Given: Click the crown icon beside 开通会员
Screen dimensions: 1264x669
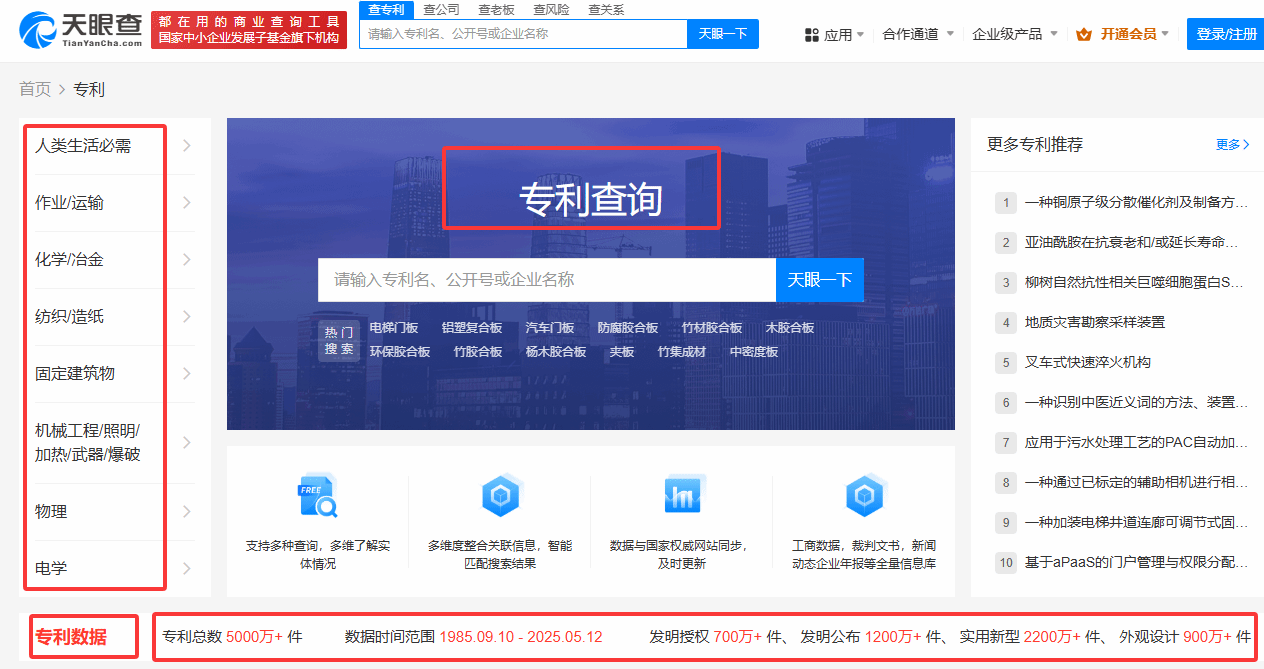Looking at the screenshot, I should pyautogui.click(x=1084, y=35).
